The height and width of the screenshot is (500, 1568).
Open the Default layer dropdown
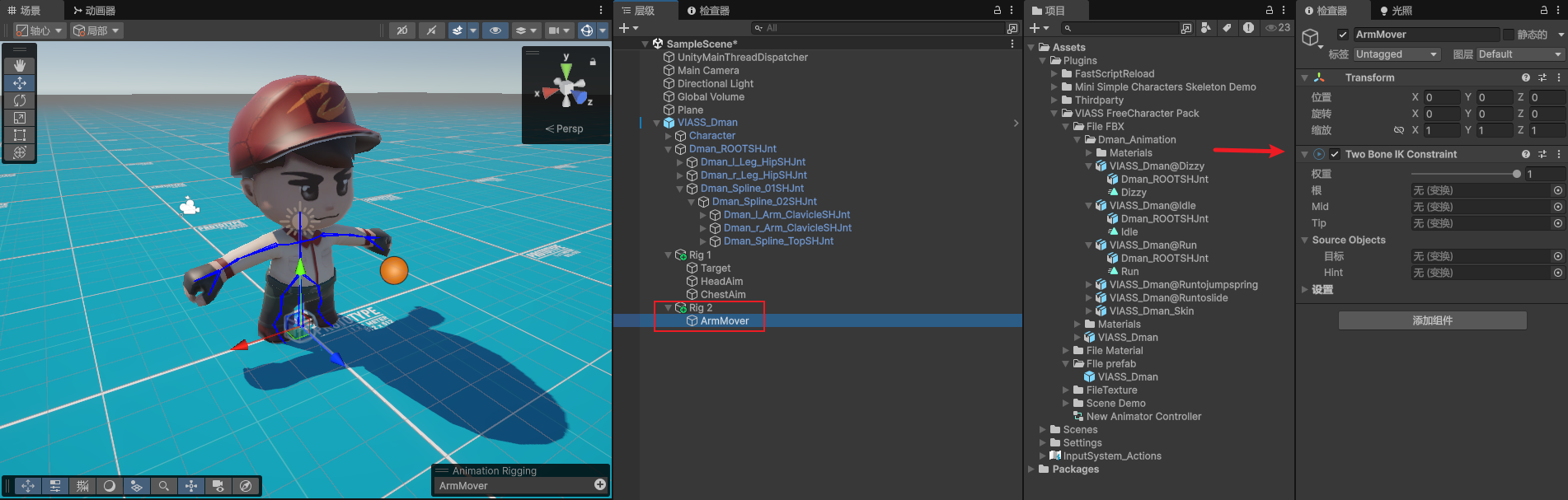tap(1520, 54)
